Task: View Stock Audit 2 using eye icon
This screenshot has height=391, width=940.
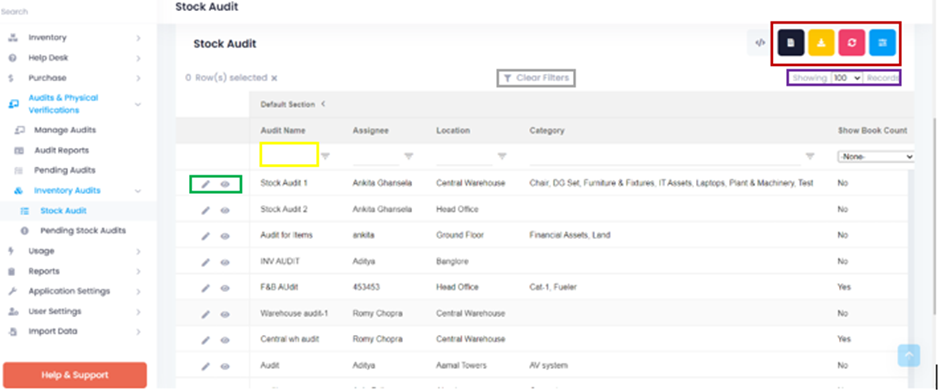Action: 225,210
